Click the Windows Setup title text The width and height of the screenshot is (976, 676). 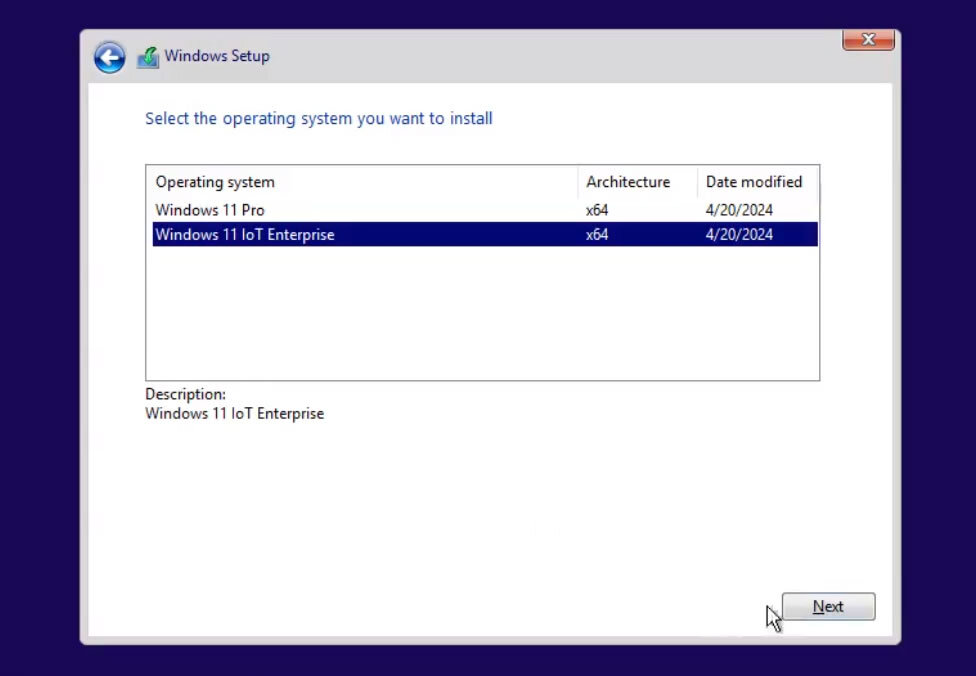217,56
